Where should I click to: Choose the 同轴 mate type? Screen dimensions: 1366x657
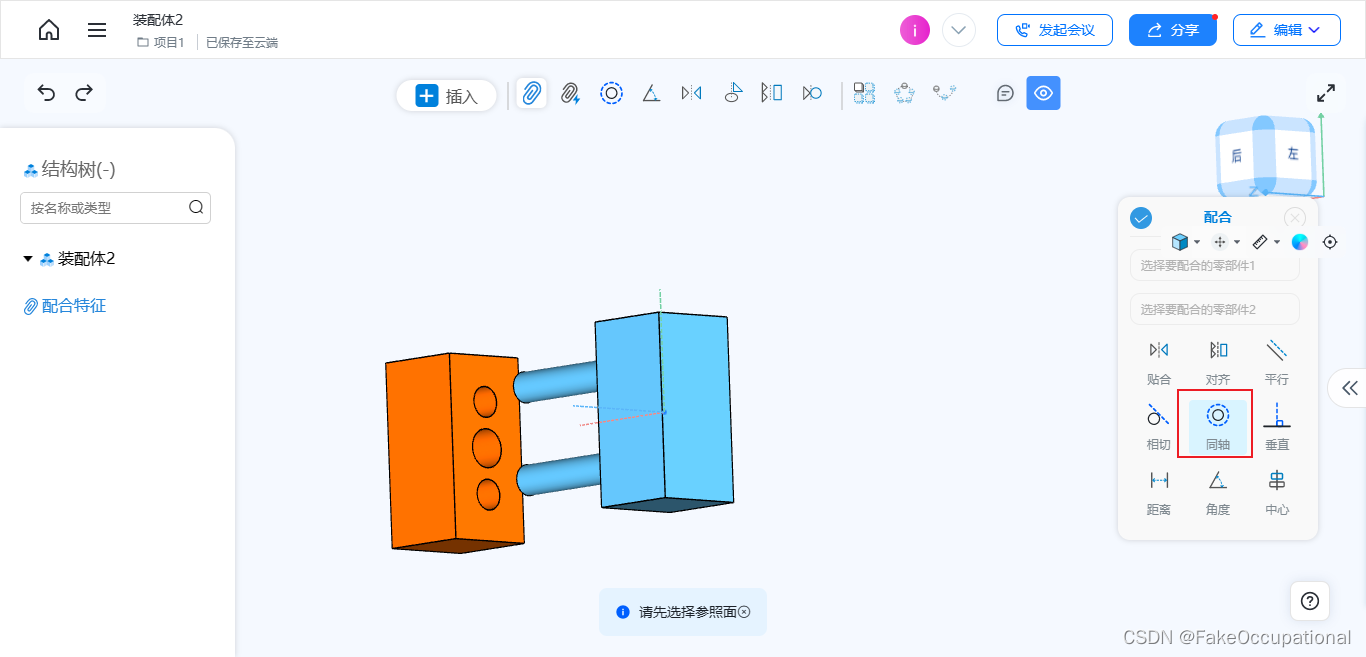(1218, 428)
